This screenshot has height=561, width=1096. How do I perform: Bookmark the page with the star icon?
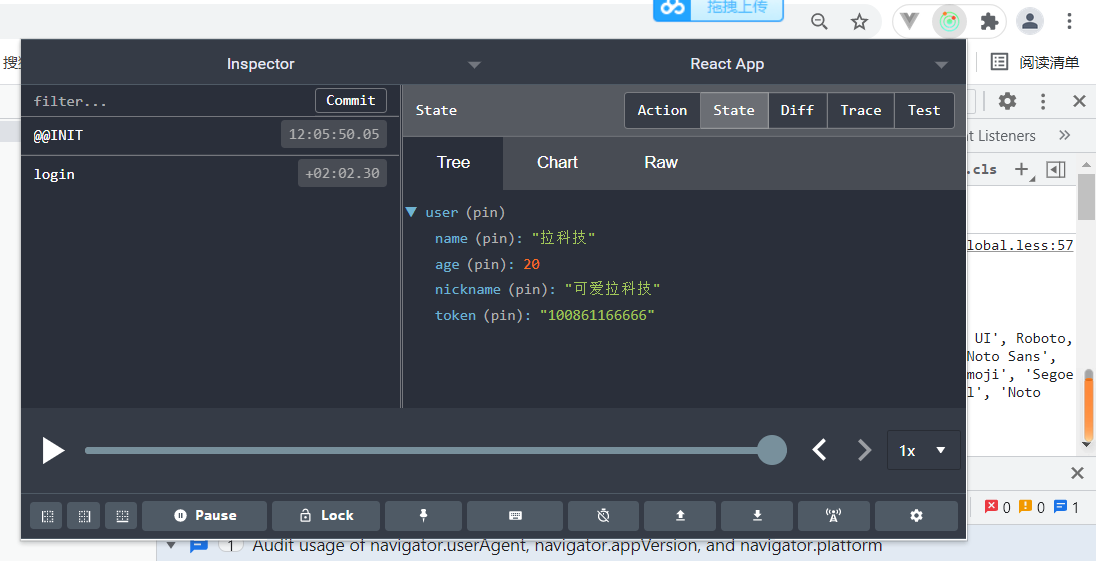(859, 22)
